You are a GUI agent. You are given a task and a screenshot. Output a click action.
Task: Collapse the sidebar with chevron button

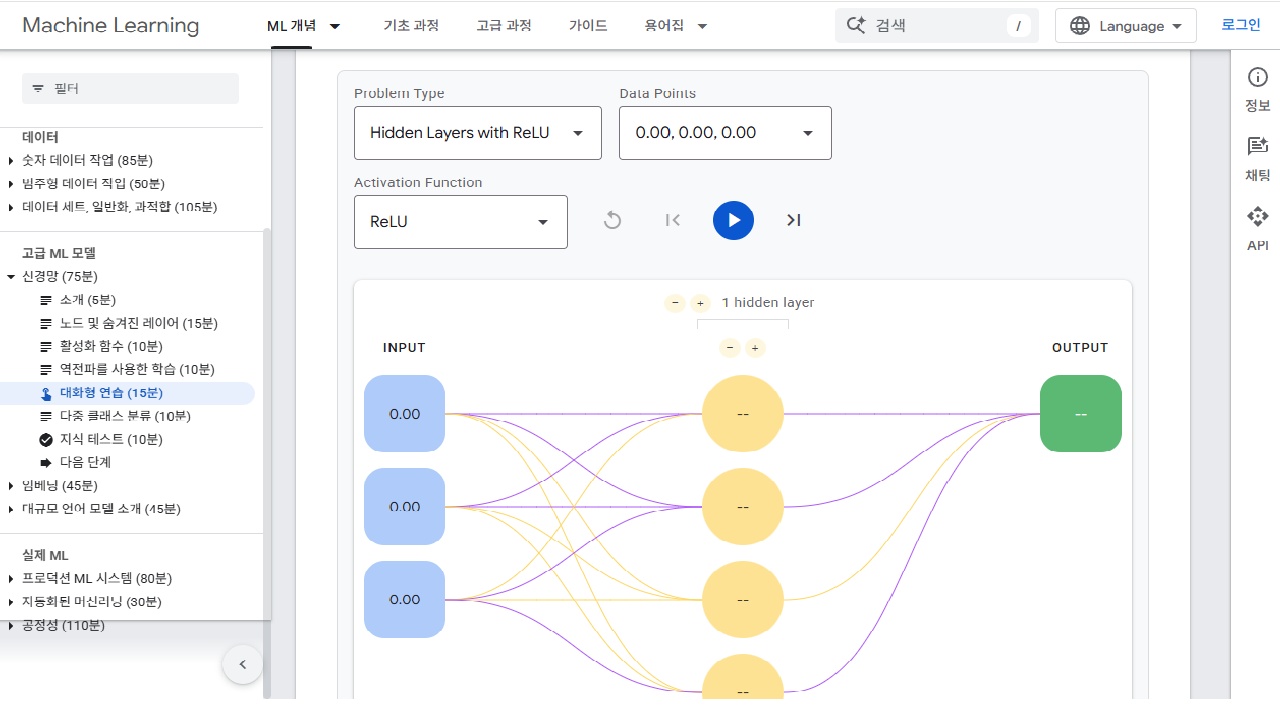pyautogui.click(x=242, y=664)
